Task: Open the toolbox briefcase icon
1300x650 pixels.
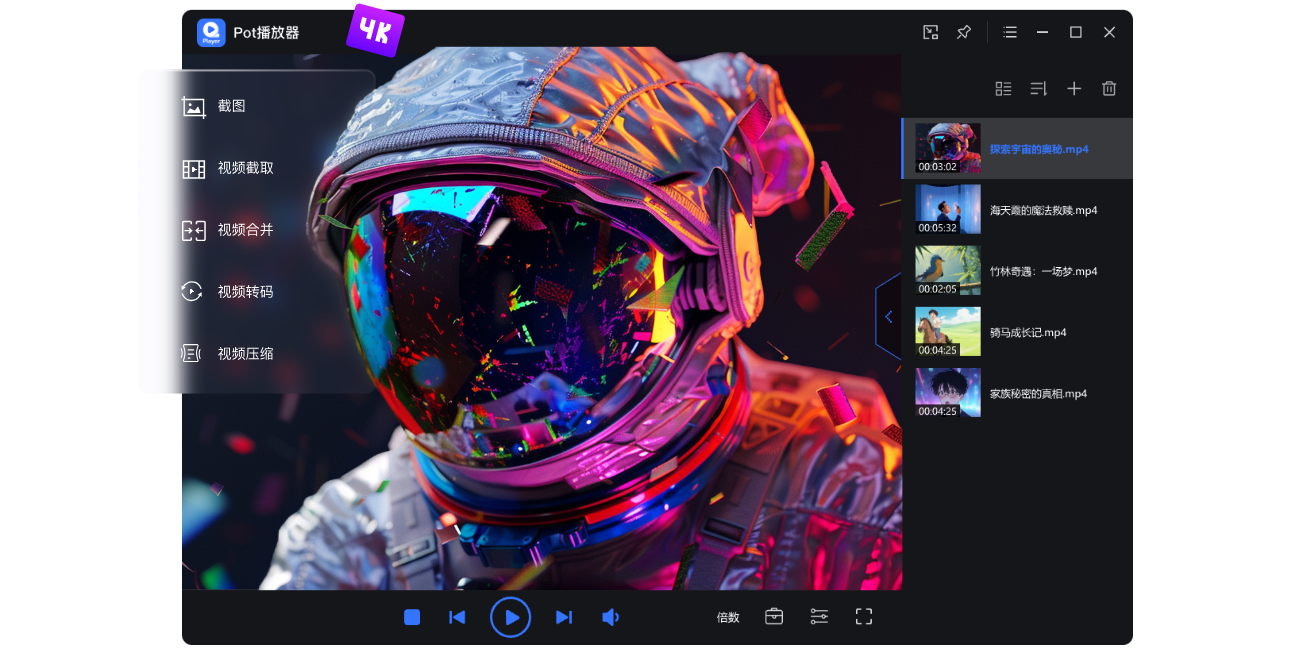Action: 774,617
